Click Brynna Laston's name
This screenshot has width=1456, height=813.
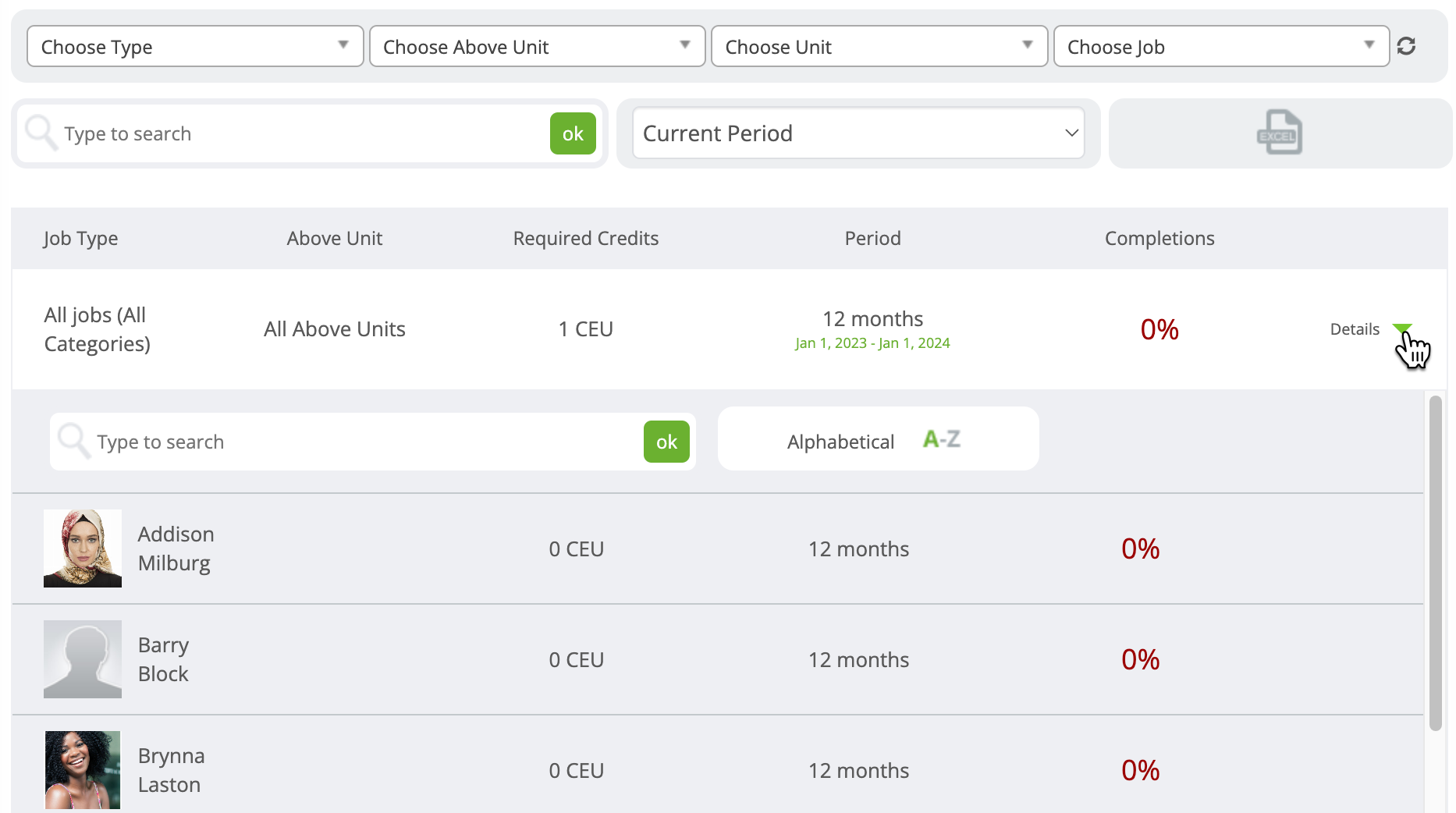(x=171, y=769)
